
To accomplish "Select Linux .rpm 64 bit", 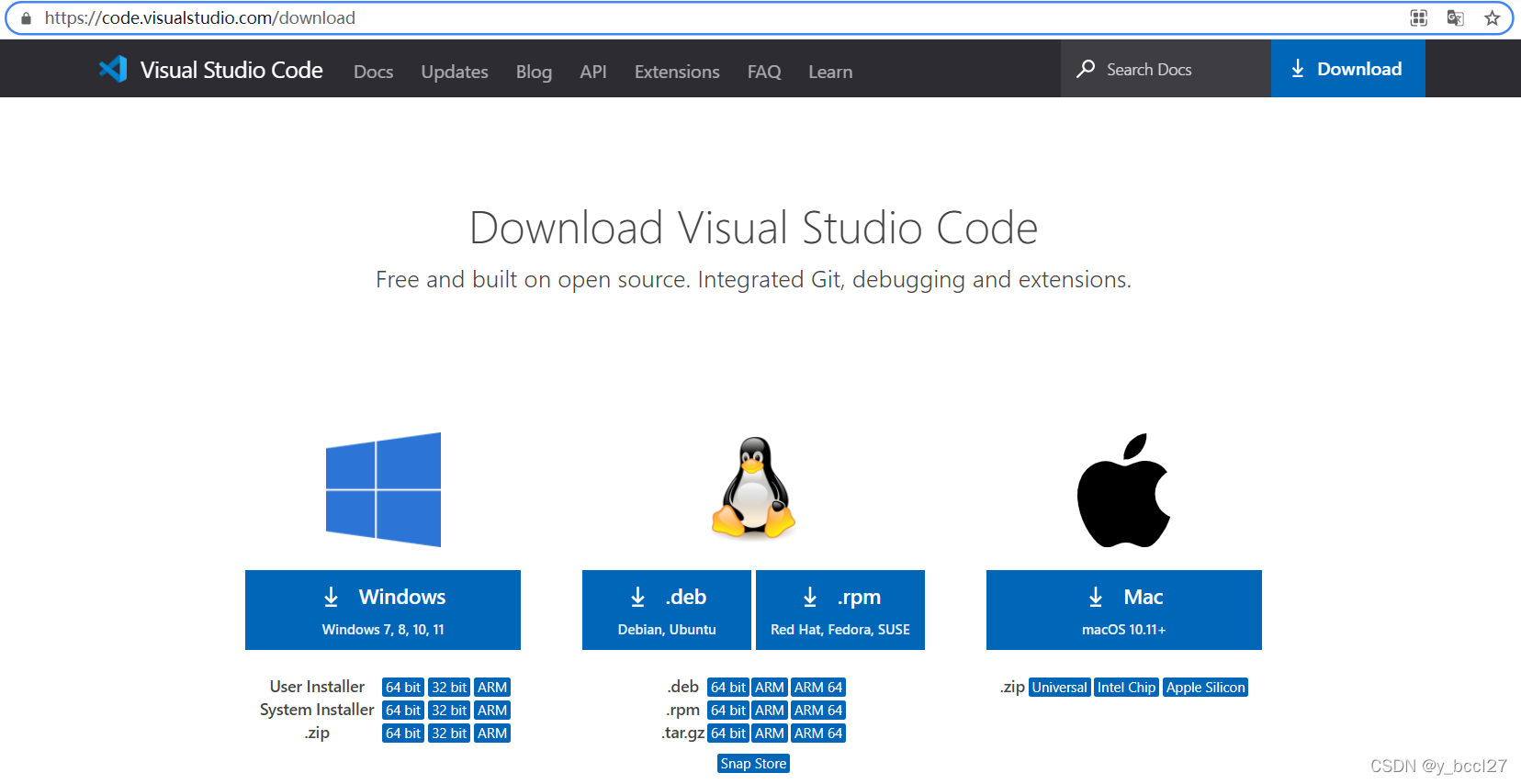I will click(728, 710).
